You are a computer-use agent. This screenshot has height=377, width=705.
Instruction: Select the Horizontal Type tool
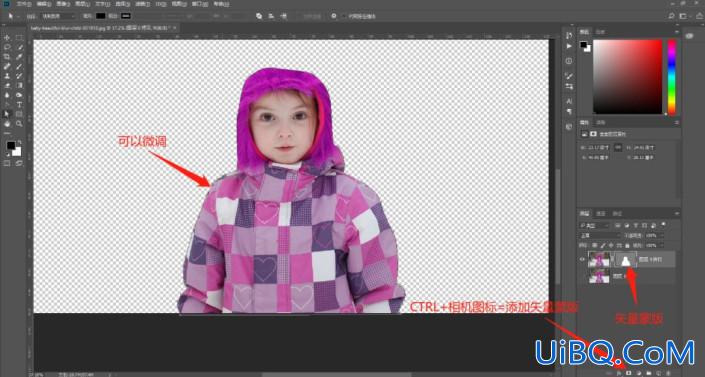click(x=19, y=105)
